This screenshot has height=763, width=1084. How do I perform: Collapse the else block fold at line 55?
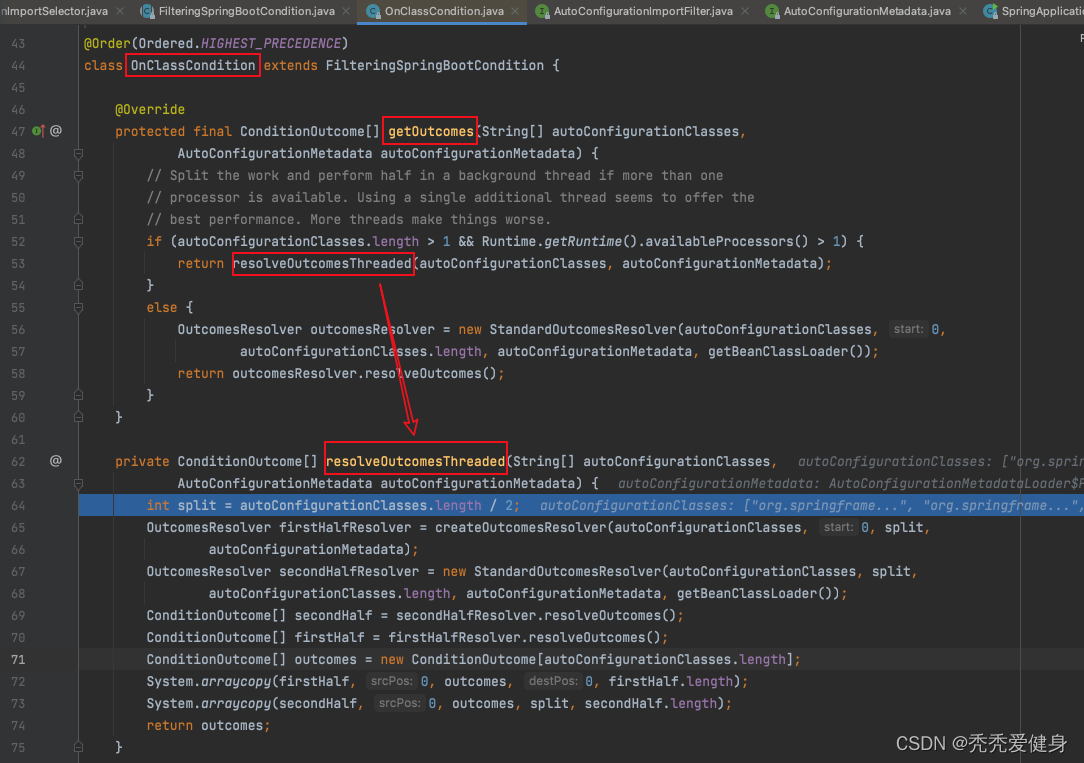(78, 307)
